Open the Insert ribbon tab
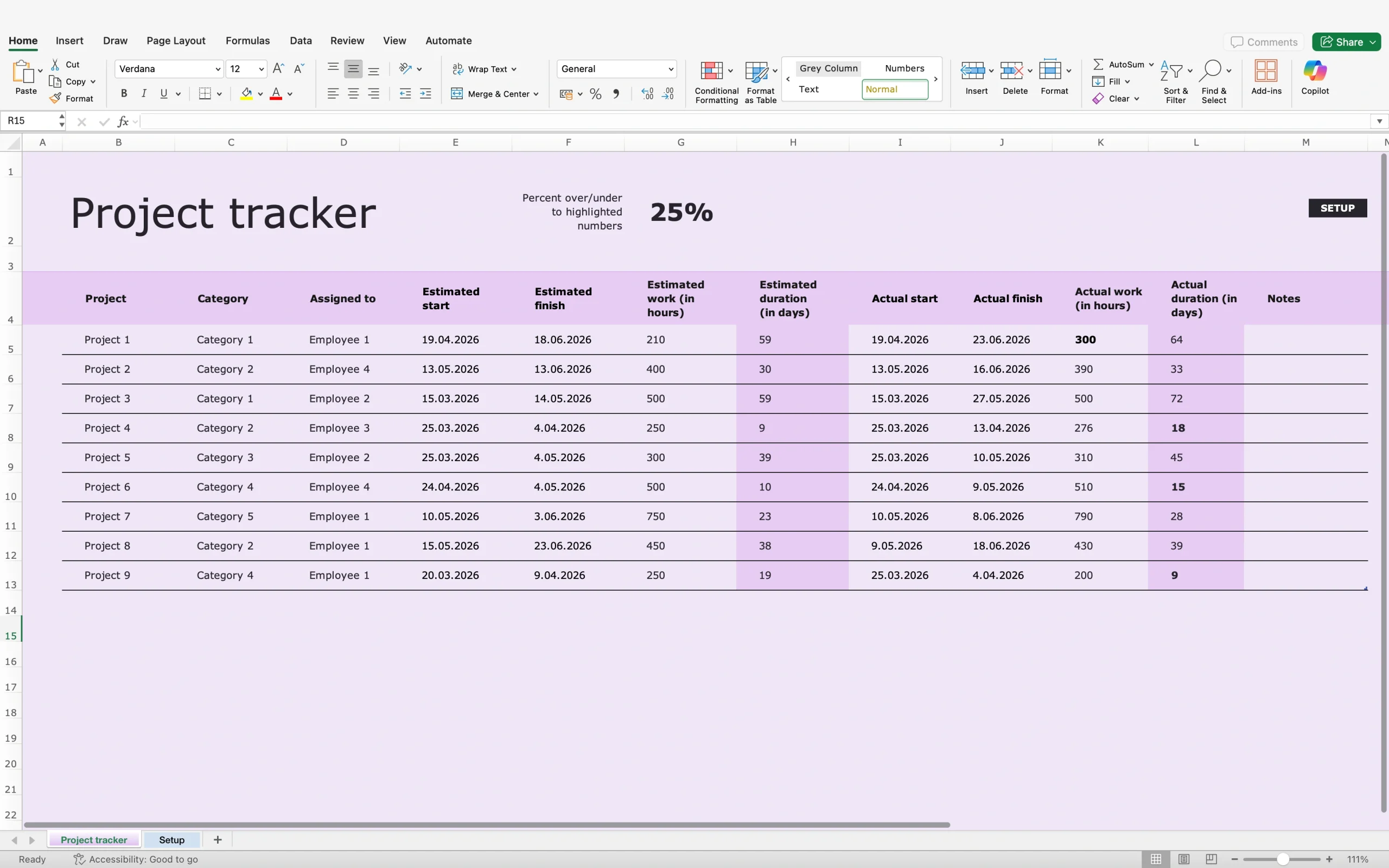1389x868 pixels. 69,41
